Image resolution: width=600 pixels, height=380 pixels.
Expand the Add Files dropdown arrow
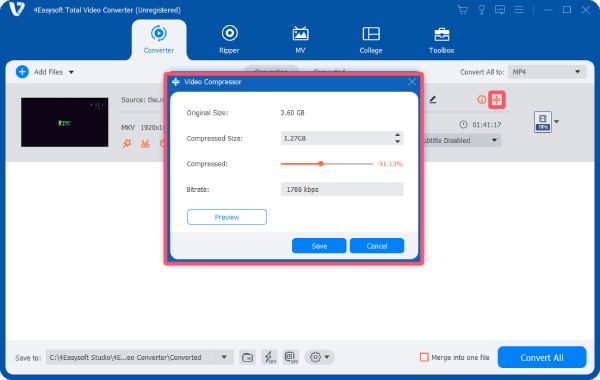71,72
